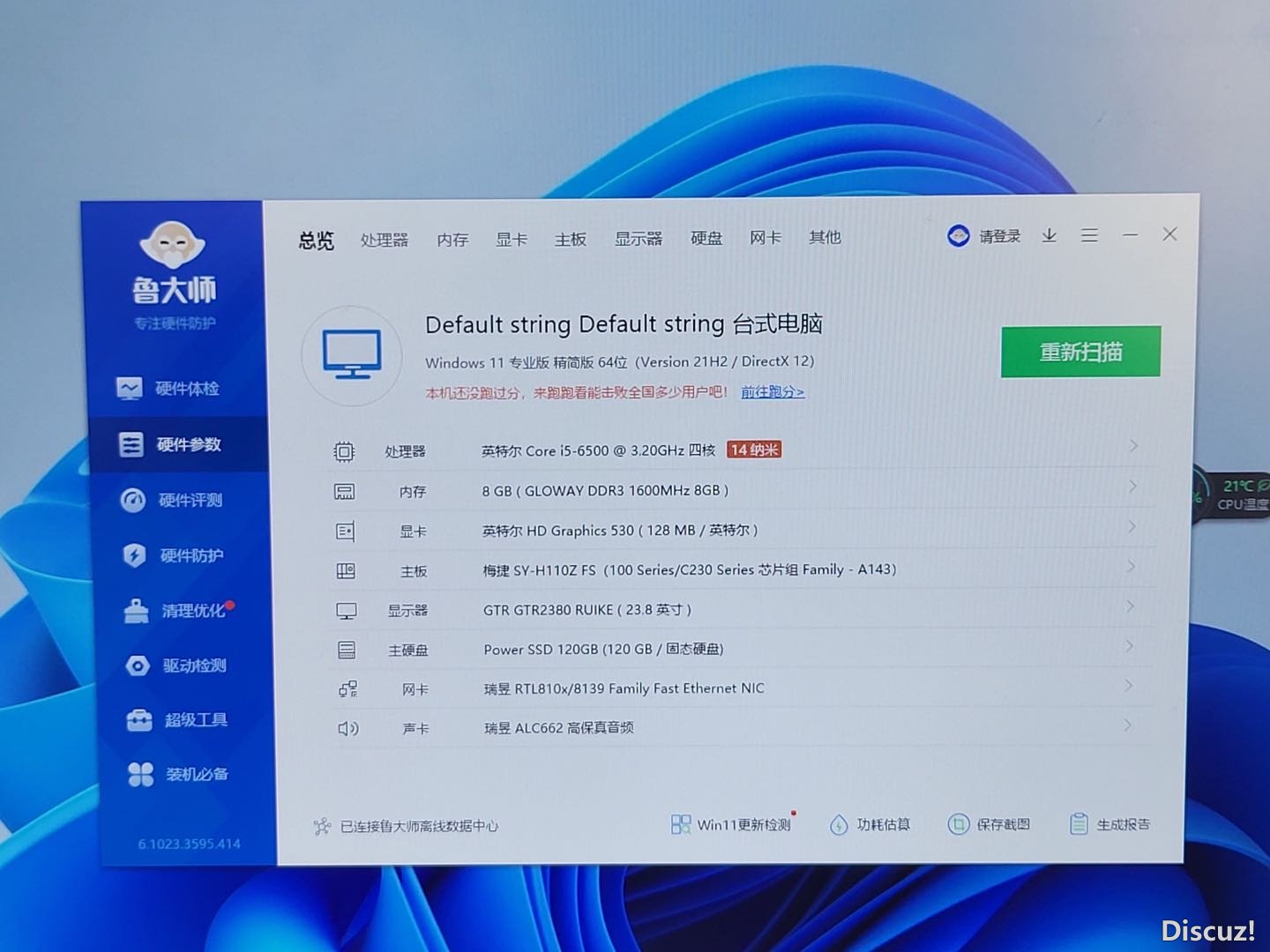1270x952 pixels.
Task: Click the 主硬盘 disk row icon
Action: point(347,651)
